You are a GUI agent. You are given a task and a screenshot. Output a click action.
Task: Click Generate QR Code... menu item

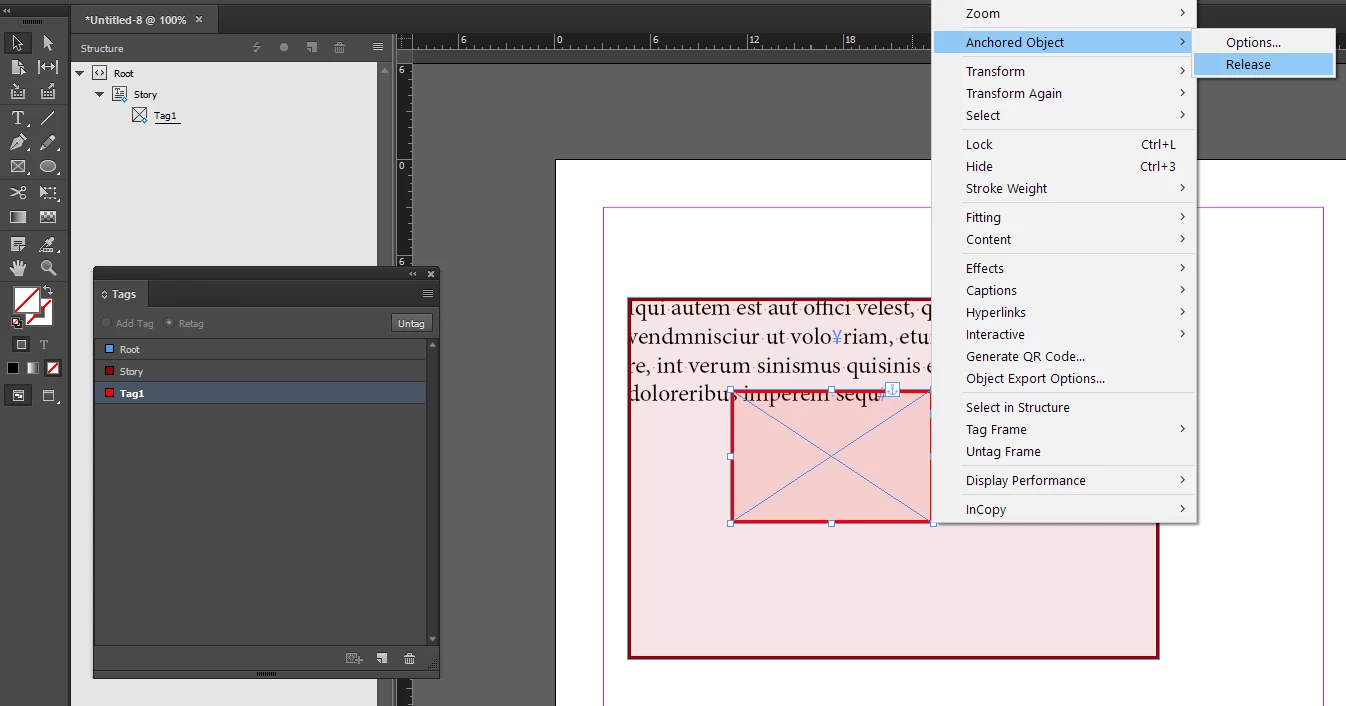1064,356
